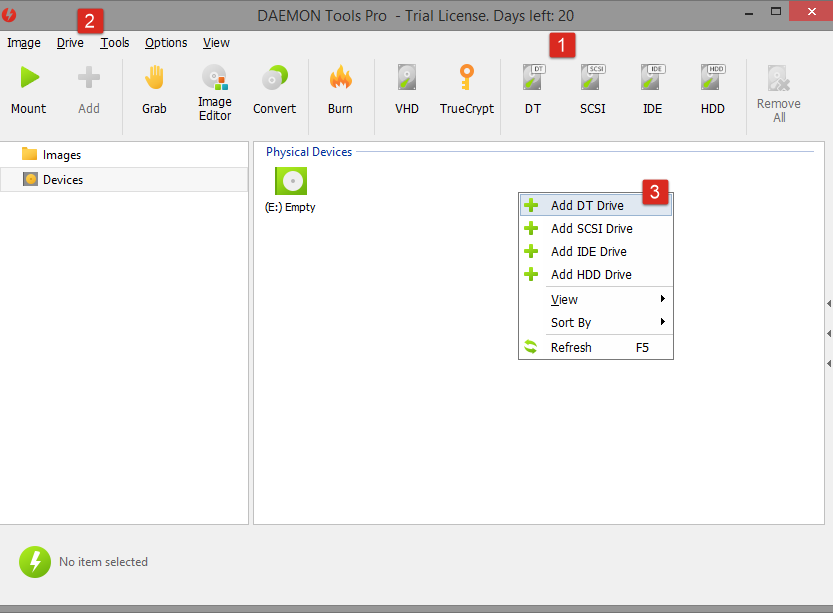The height and width of the screenshot is (613, 833).
Task: Expand the Sort By submenu
Action: tap(596, 322)
